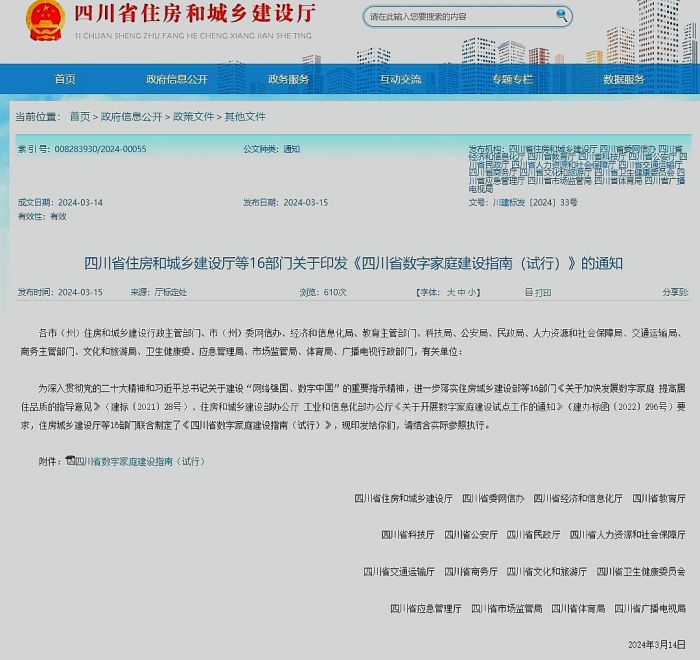Image resolution: width=700 pixels, height=660 pixels.
Task: Click the 公文种类 通知 label
Action: [x=271, y=149]
